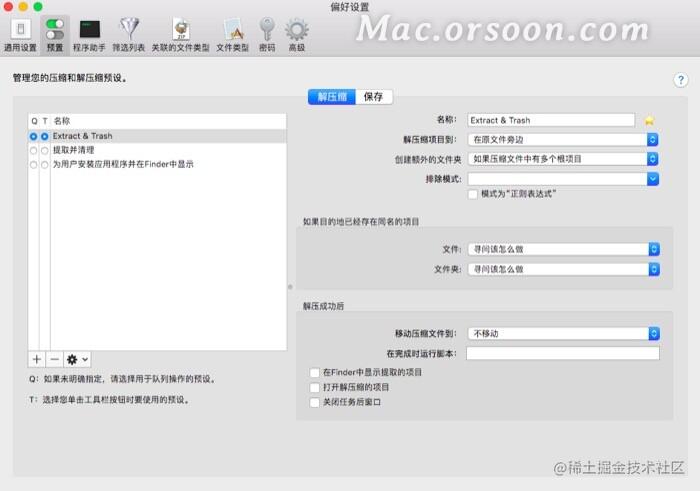Open the 创建额外的文件夹 dropdown

563,159
